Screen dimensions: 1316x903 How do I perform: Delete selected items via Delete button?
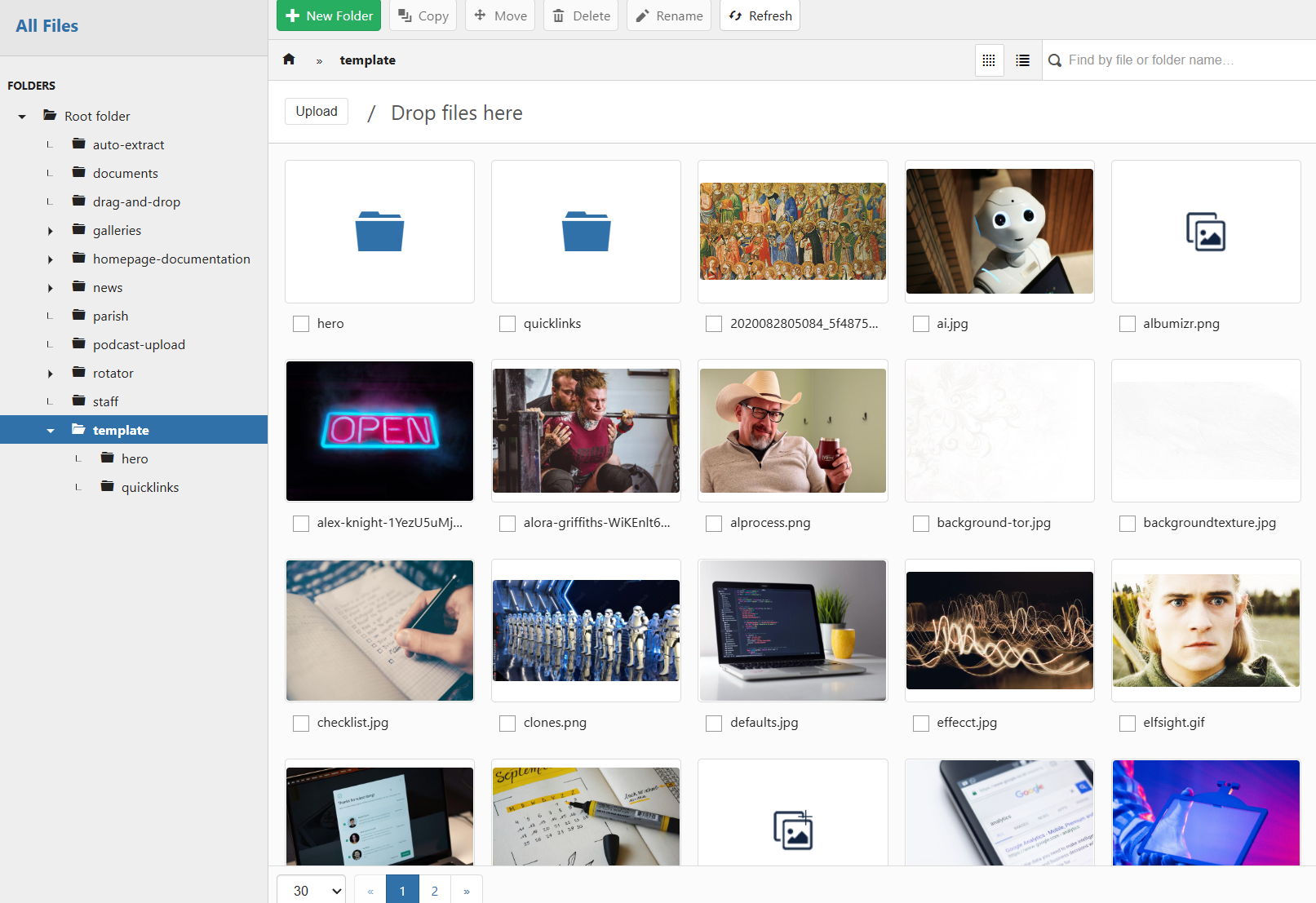tap(581, 15)
